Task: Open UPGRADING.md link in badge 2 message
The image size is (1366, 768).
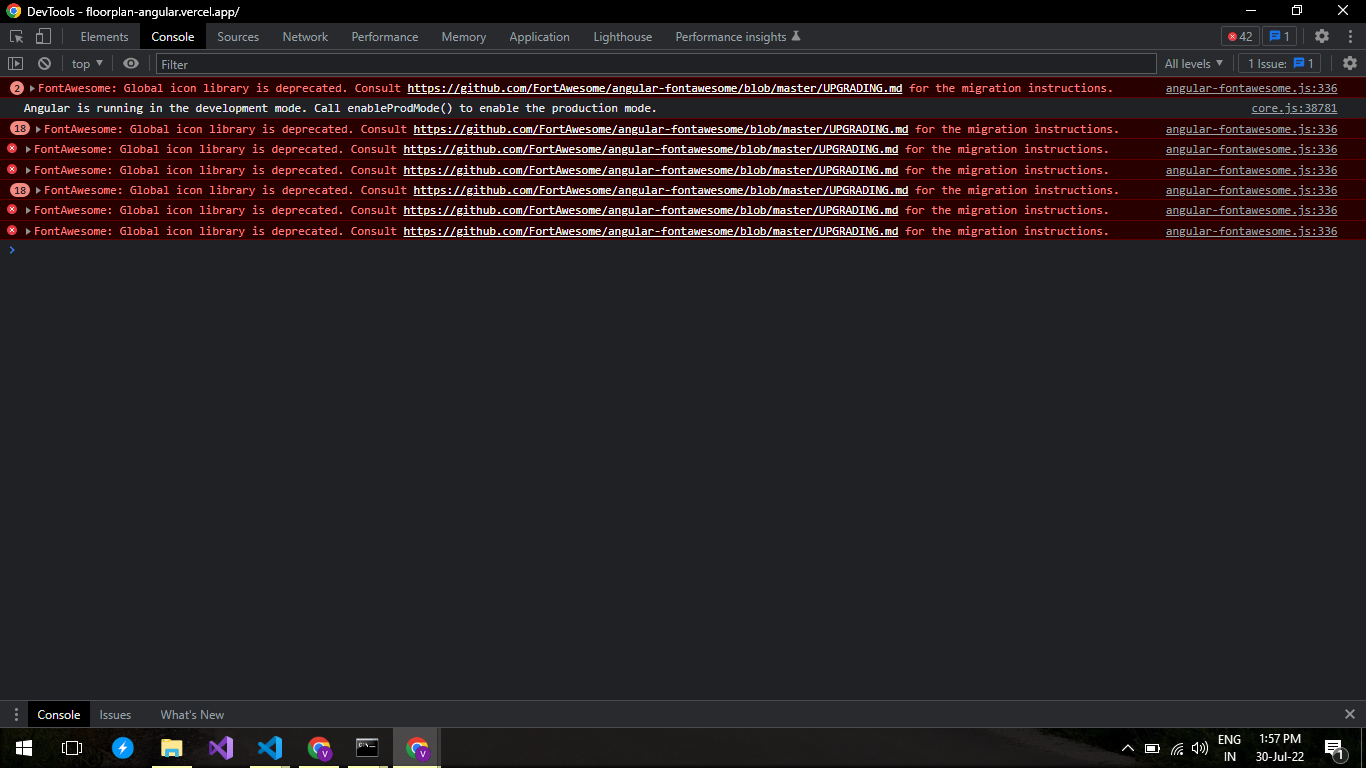Action: pos(655,88)
